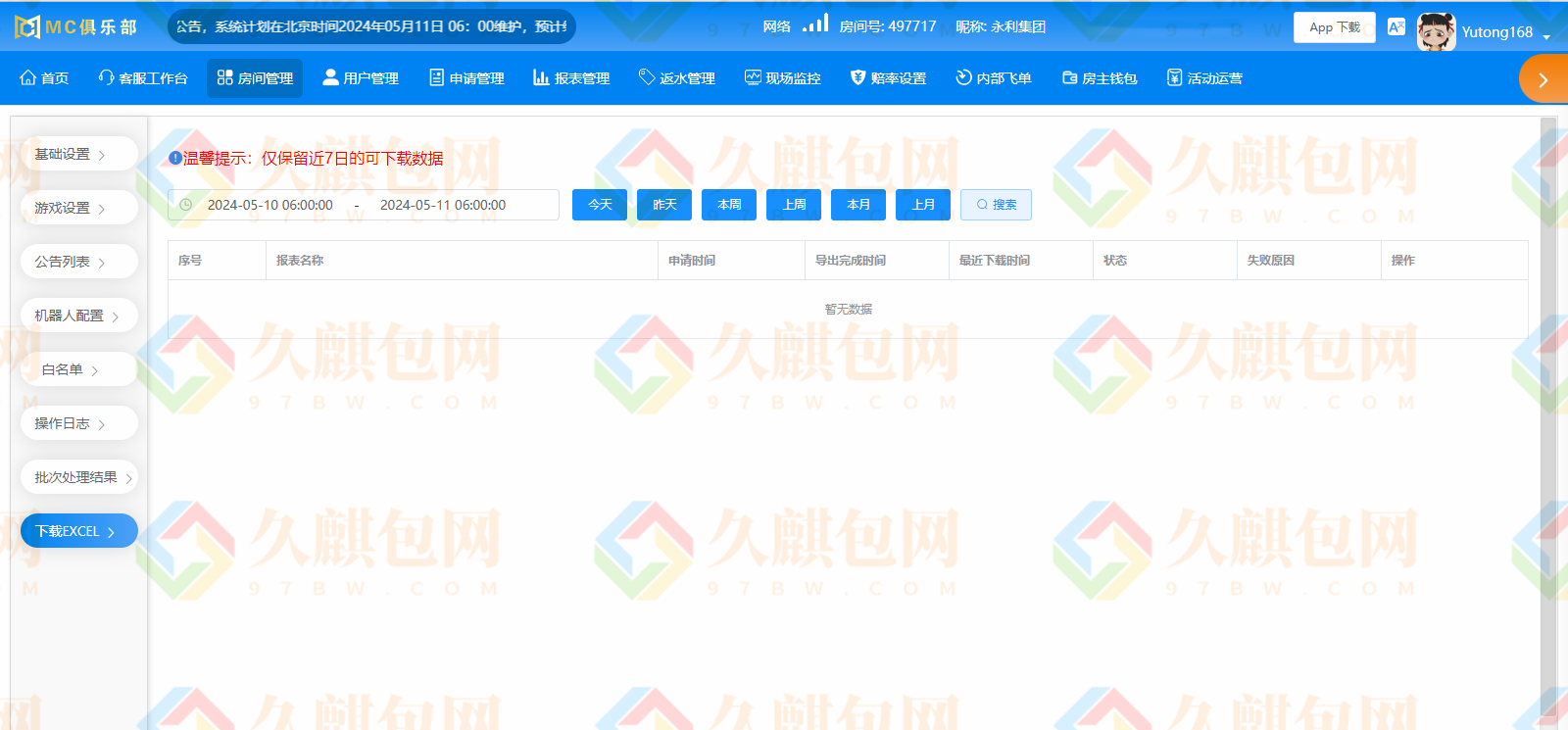1568x730 pixels.
Task: Click the MC俱乐部 logo icon
Action: 27,26
